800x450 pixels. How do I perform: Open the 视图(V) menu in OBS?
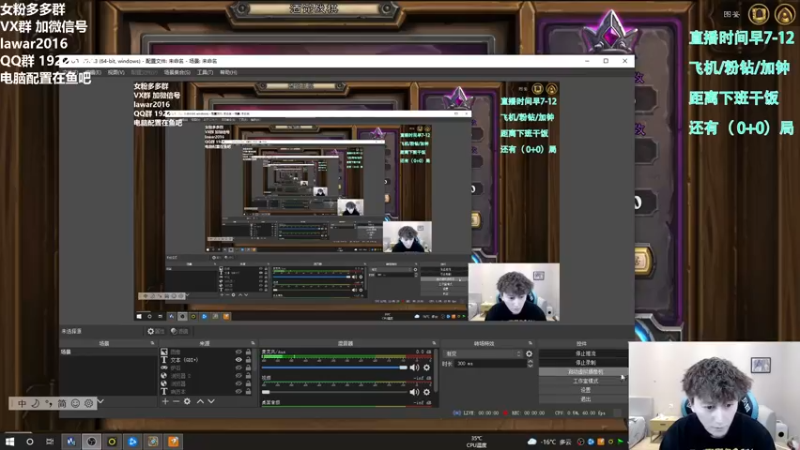[x=116, y=72]
